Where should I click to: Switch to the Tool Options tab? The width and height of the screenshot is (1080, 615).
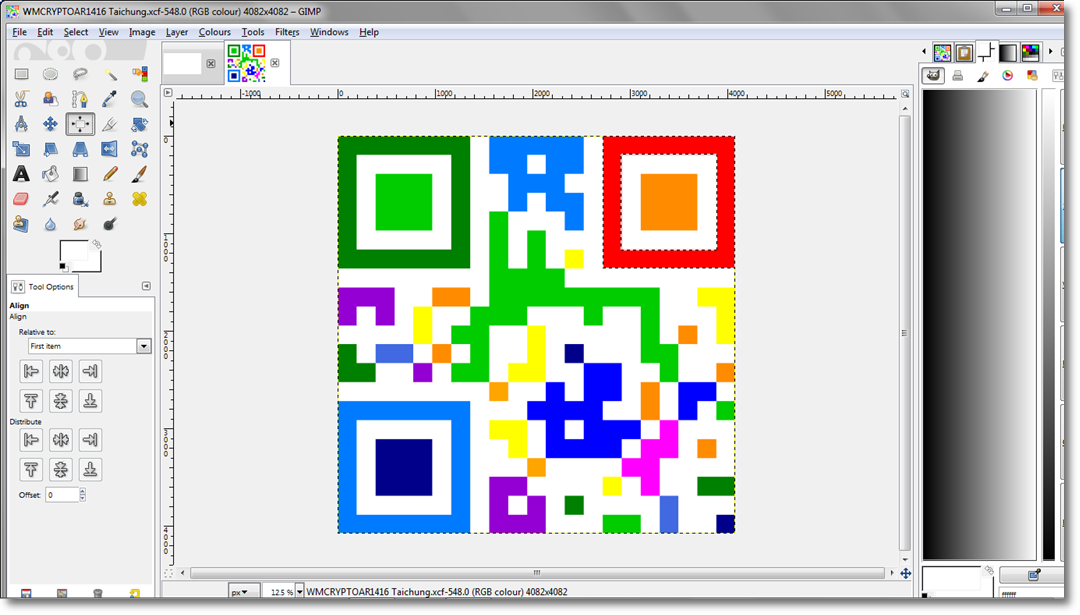43,286
